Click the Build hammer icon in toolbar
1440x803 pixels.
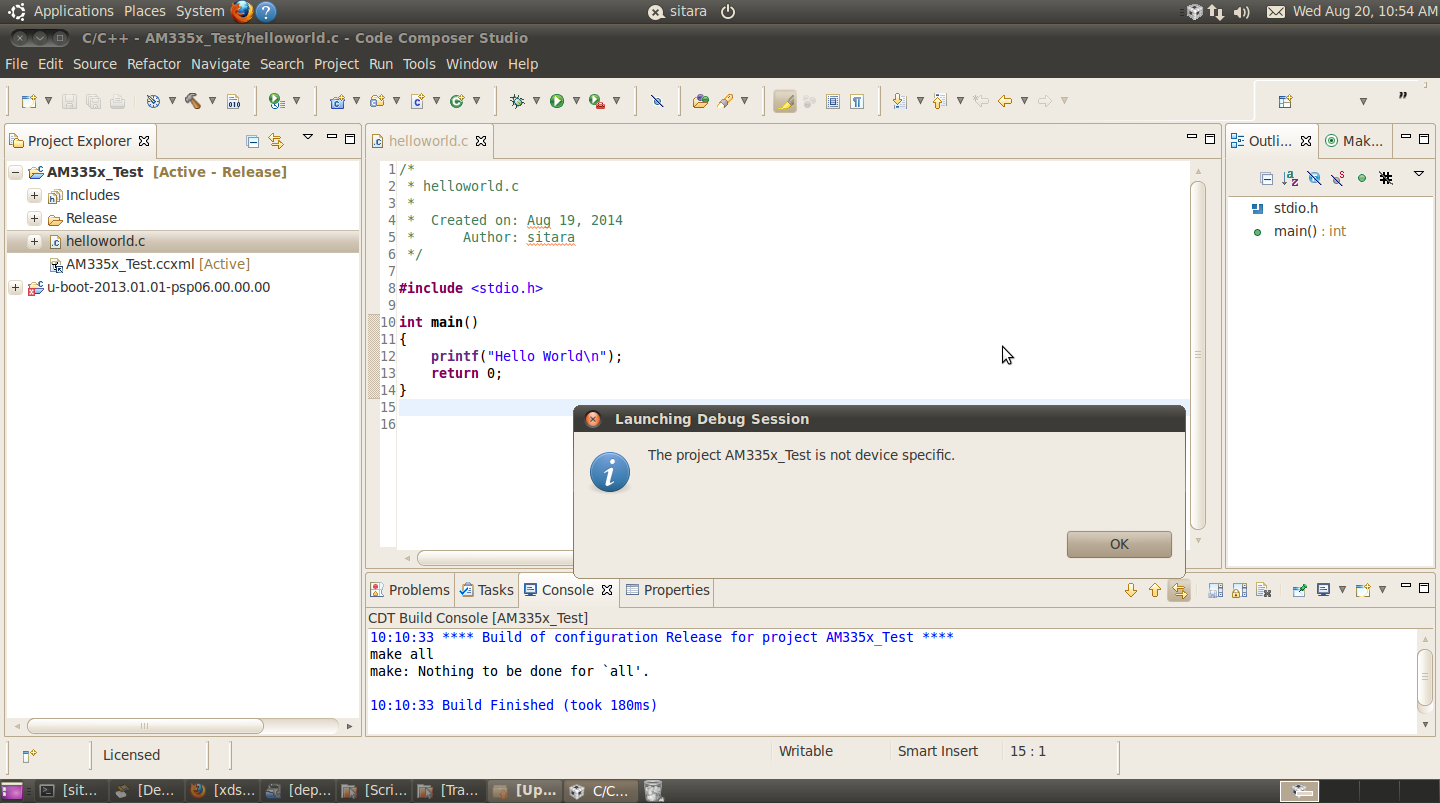(193, 101)
